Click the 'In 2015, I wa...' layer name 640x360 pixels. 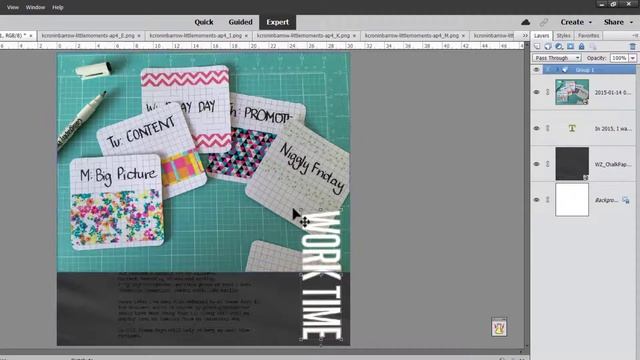613,129
